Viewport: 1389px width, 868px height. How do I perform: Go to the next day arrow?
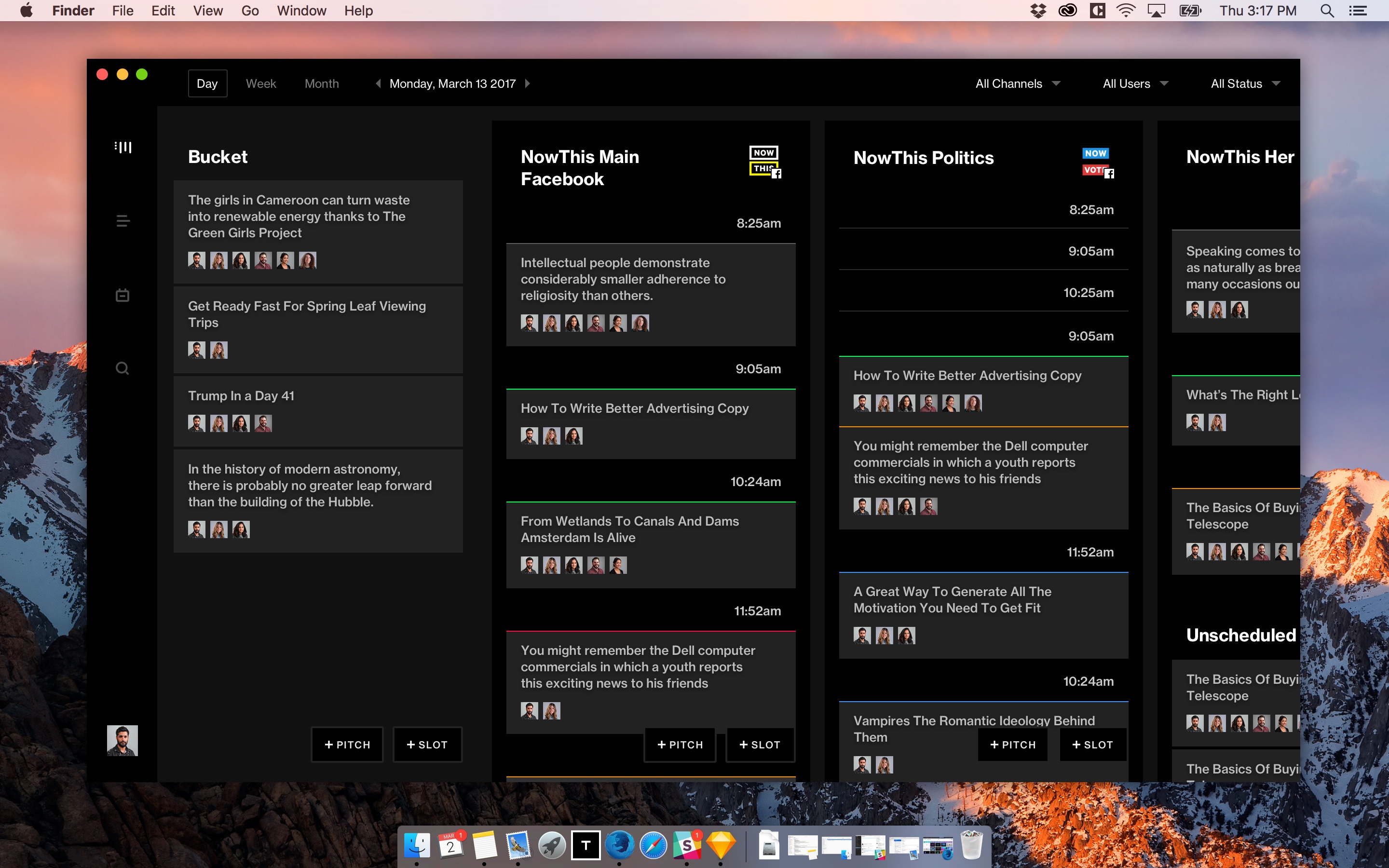528,84
